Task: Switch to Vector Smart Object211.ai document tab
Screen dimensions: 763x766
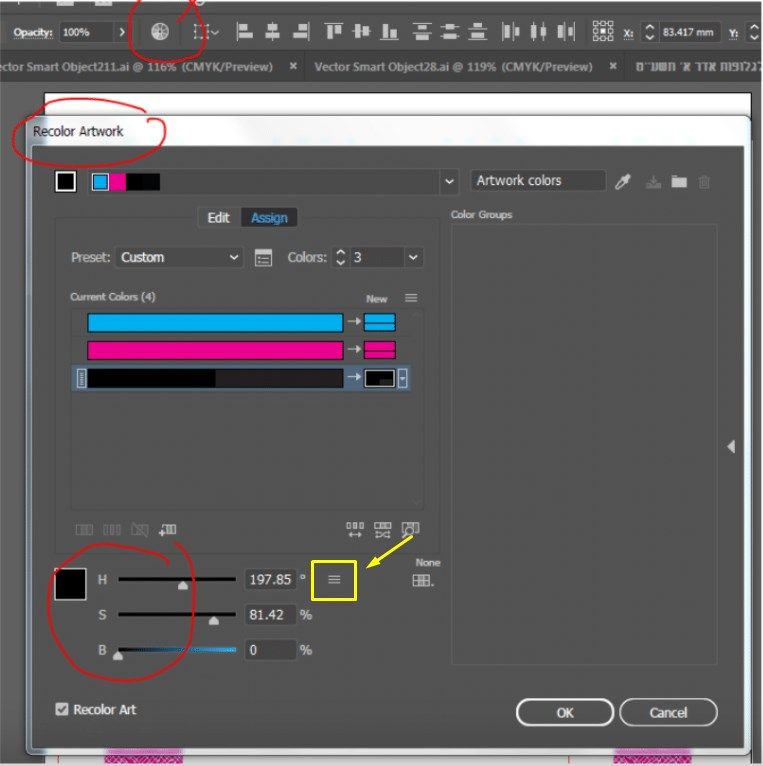Action: [136, 67]
